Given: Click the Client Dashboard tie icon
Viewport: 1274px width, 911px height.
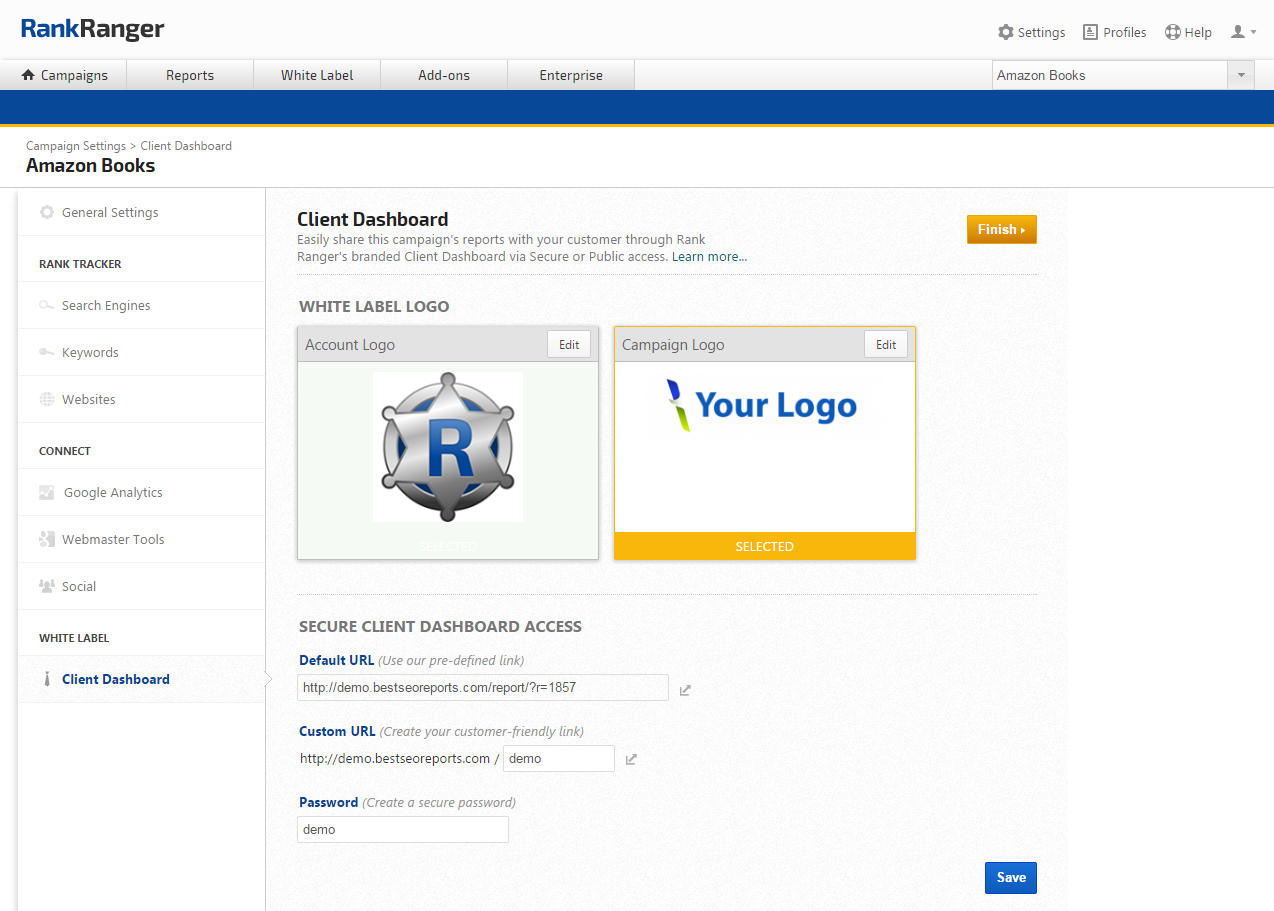Looking at the screenshot, I should pos(47,679).
